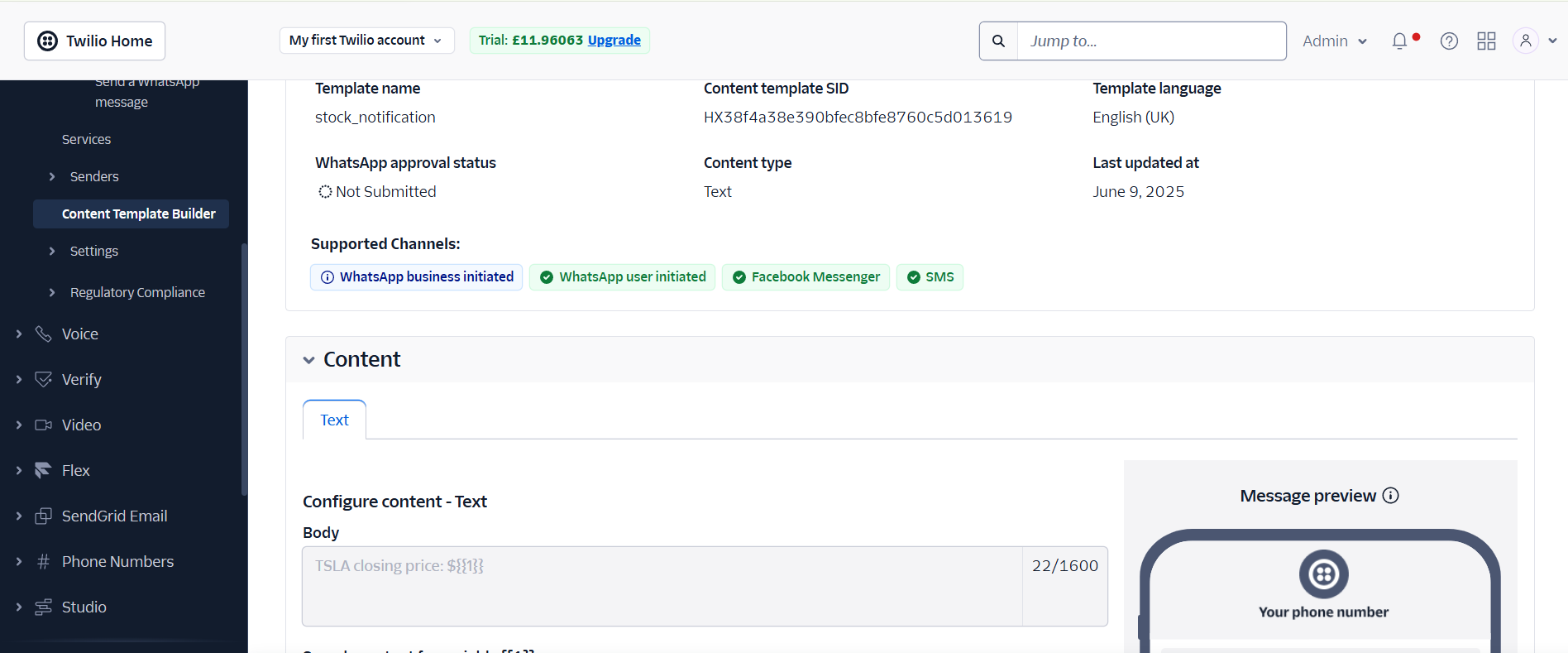Click the content template SID value
This screenshot has width=1568, height=653.
tap(858, 117)
